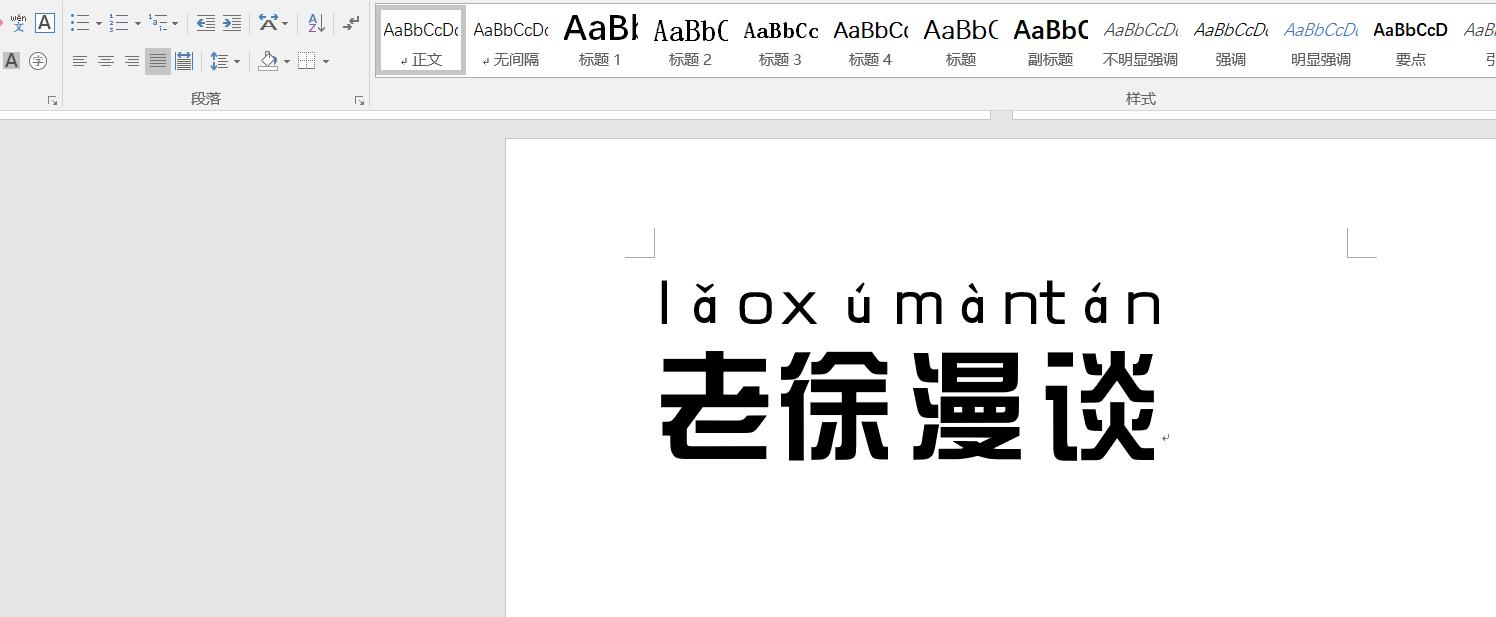Open the Shading paint bucket dropdown

point(287,61)
